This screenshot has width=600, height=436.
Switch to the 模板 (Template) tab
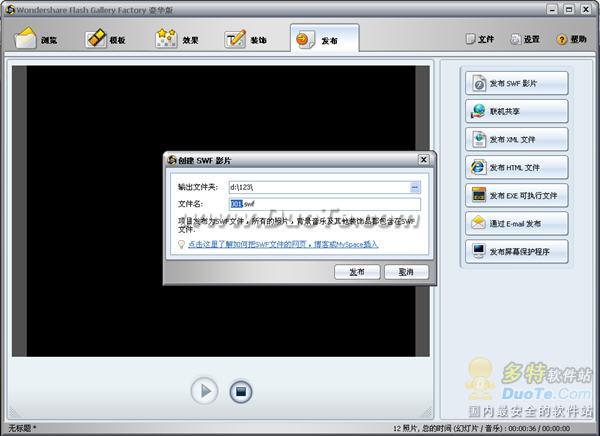coord(105,38)
